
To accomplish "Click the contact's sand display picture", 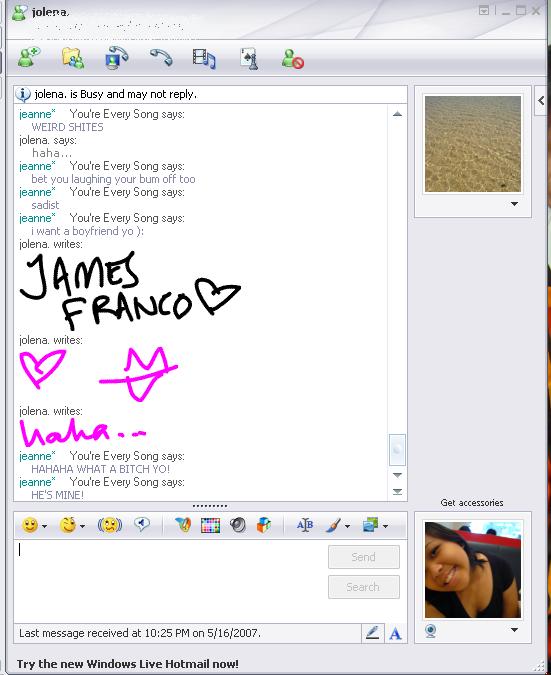I will point(473,144).
